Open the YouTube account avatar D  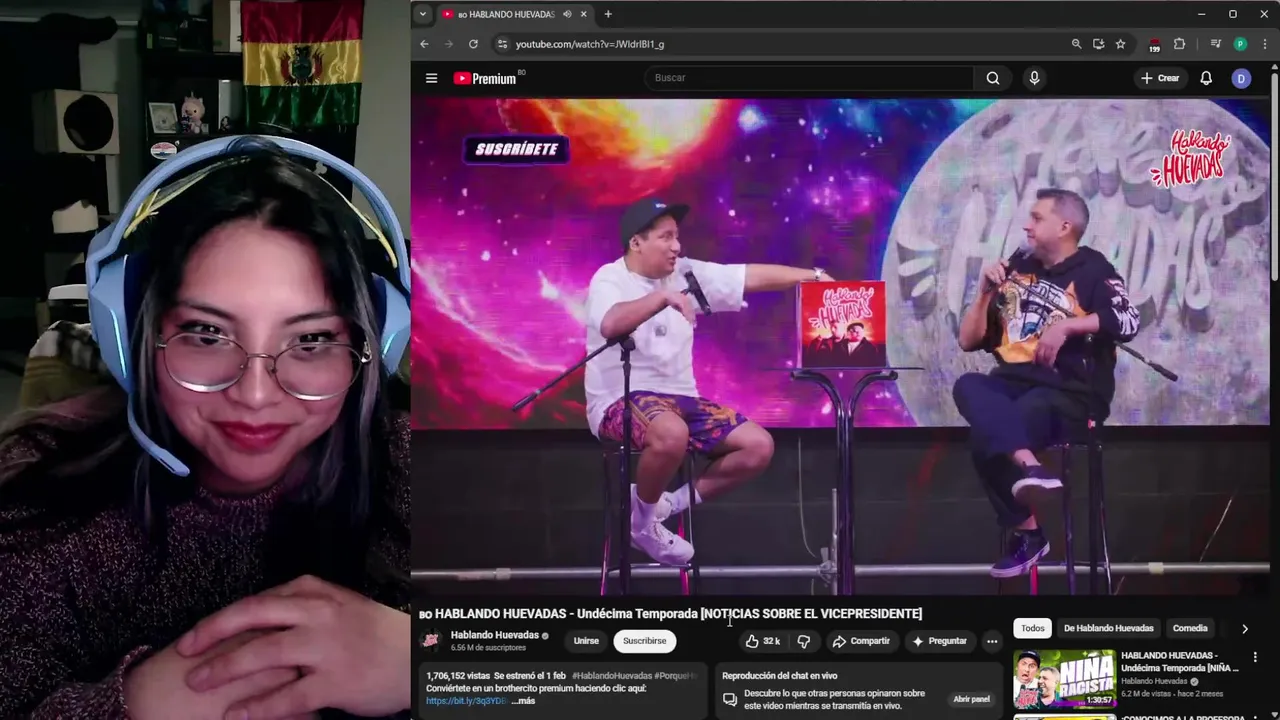[1241, 78]
